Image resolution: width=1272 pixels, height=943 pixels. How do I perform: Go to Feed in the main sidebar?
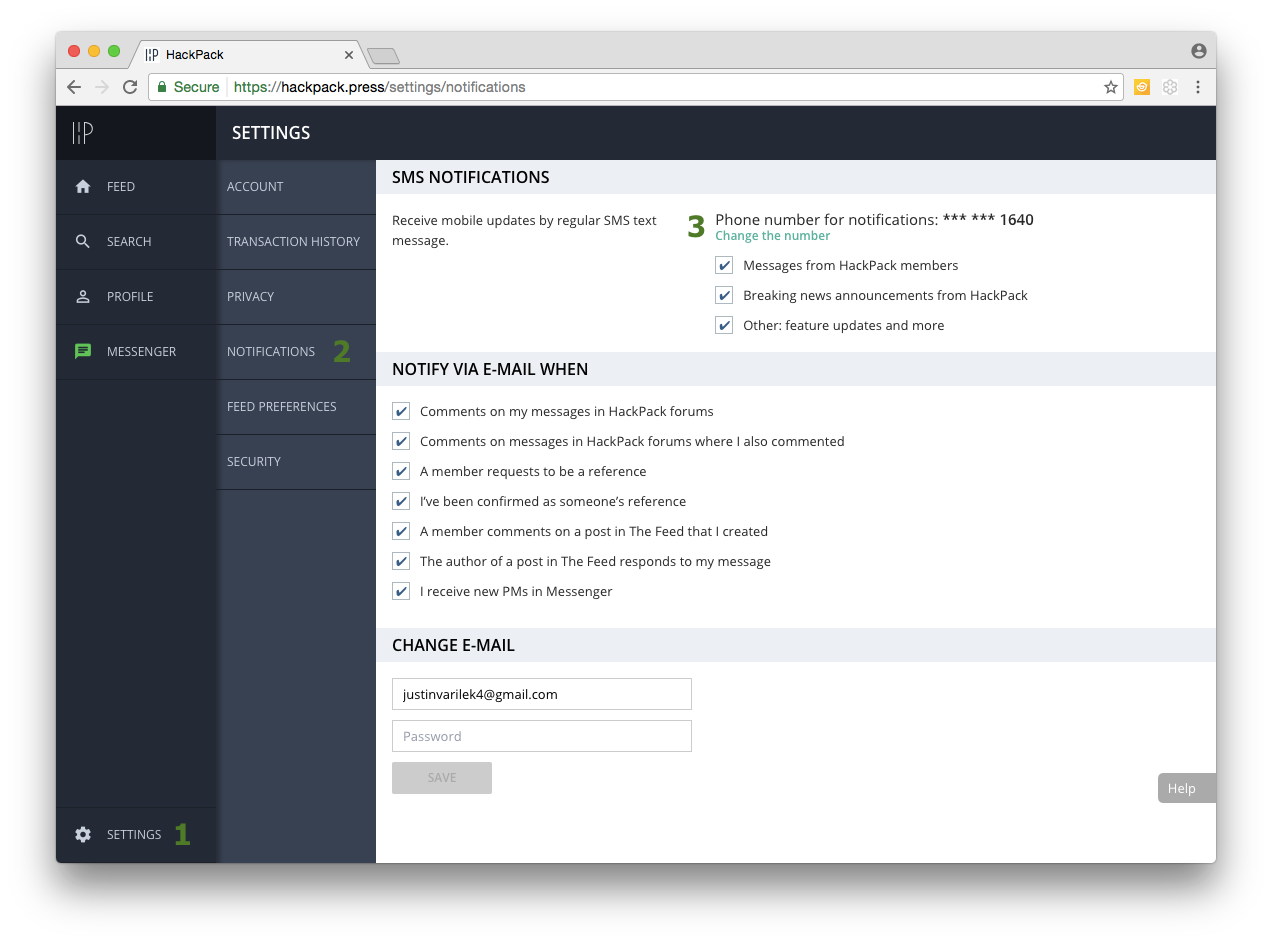point(136,187)
